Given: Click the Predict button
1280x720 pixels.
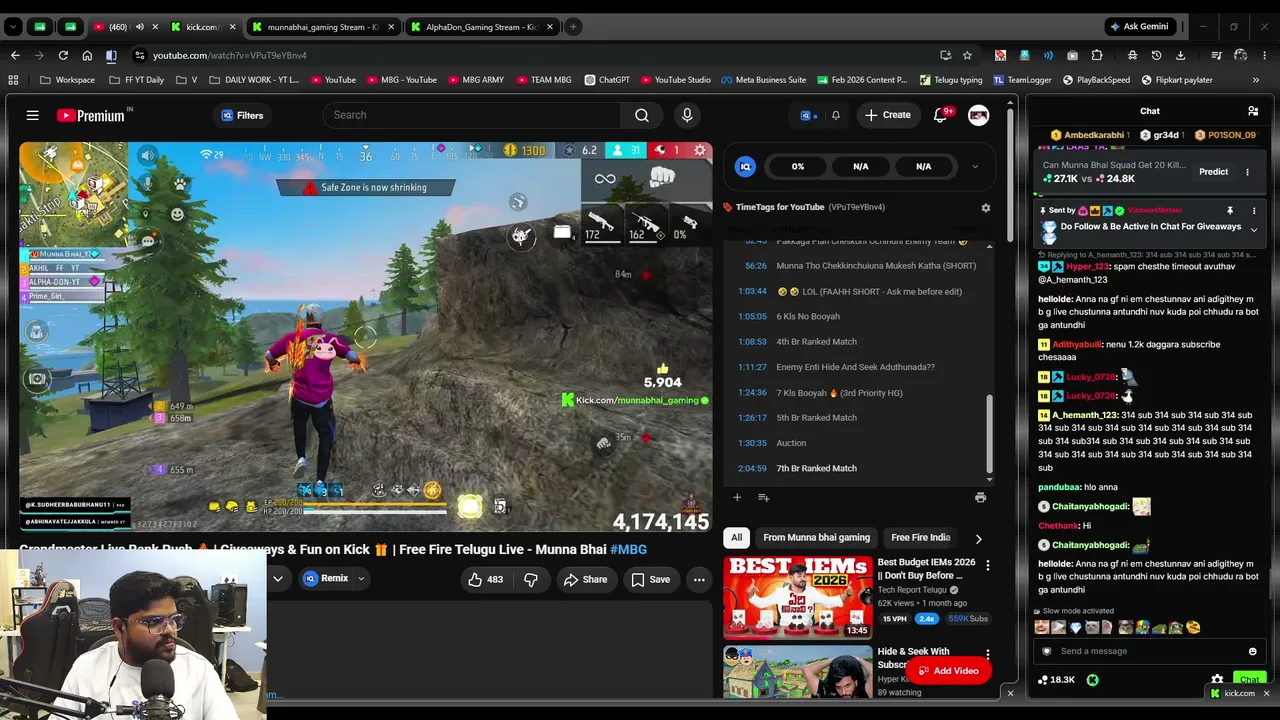Looking at the screenshot, I should tap(1213, 172).
